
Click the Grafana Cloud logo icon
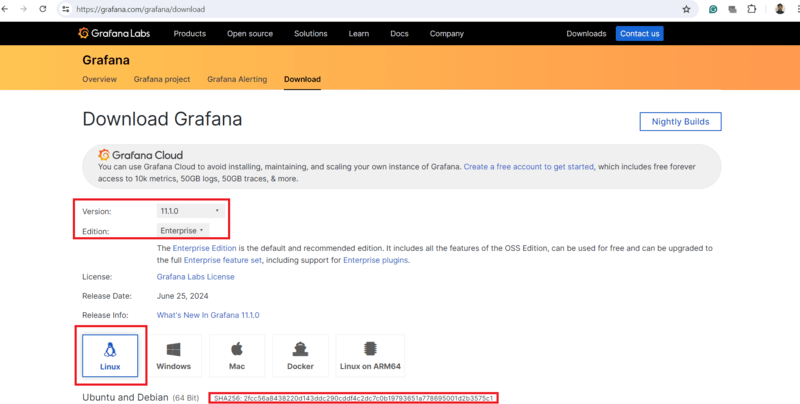104,155
